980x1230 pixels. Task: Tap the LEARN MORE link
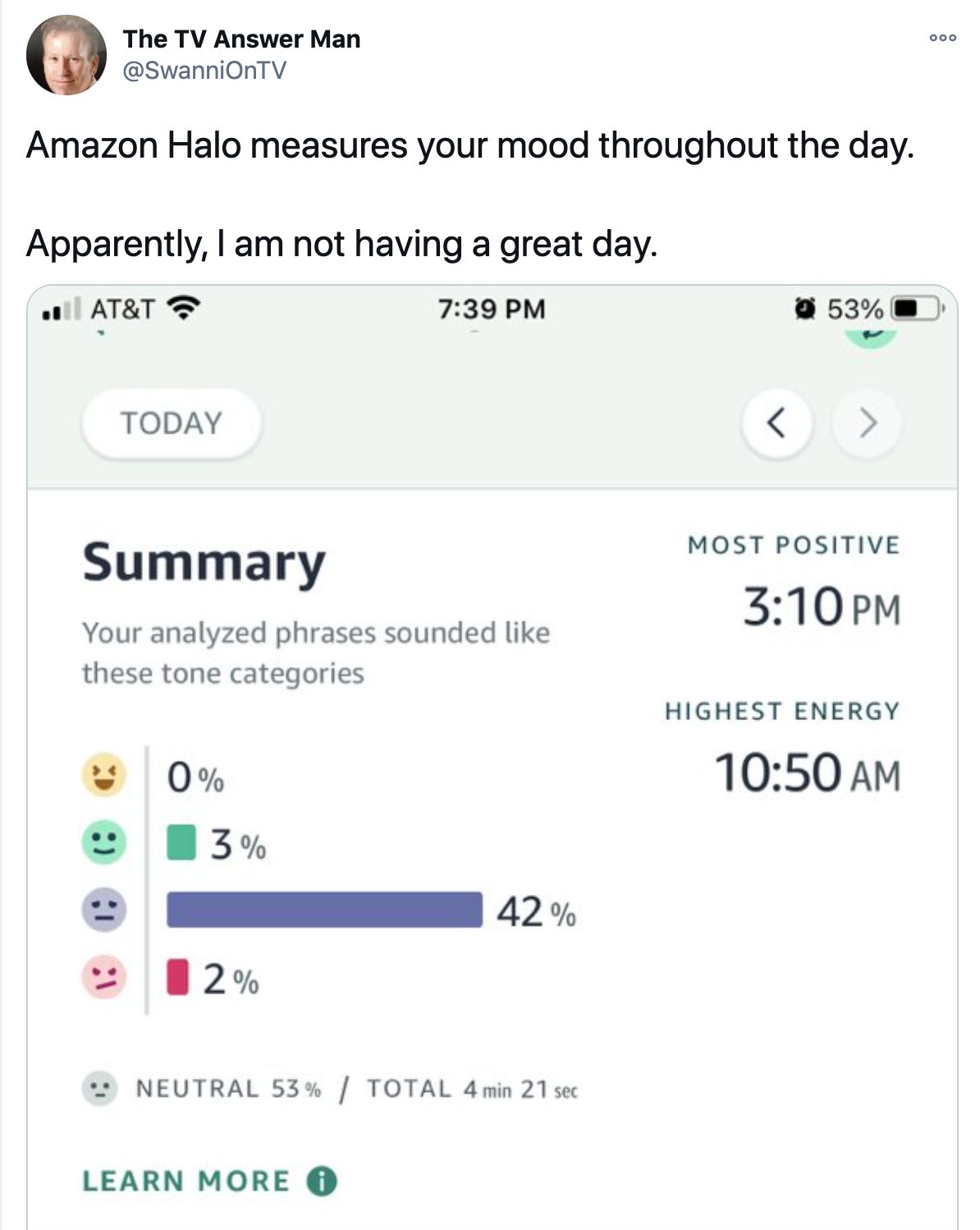[186, 1181]
